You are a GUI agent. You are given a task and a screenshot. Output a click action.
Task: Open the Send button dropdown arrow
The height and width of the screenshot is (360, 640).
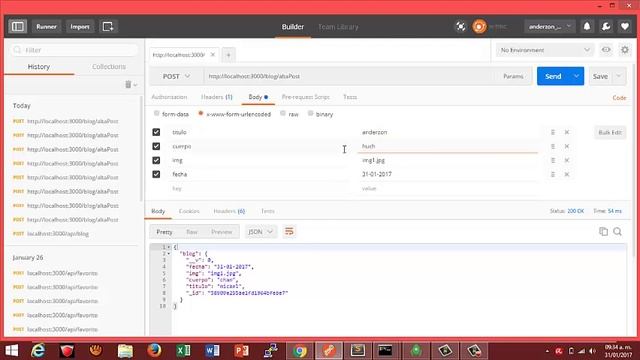coord(576,76)
